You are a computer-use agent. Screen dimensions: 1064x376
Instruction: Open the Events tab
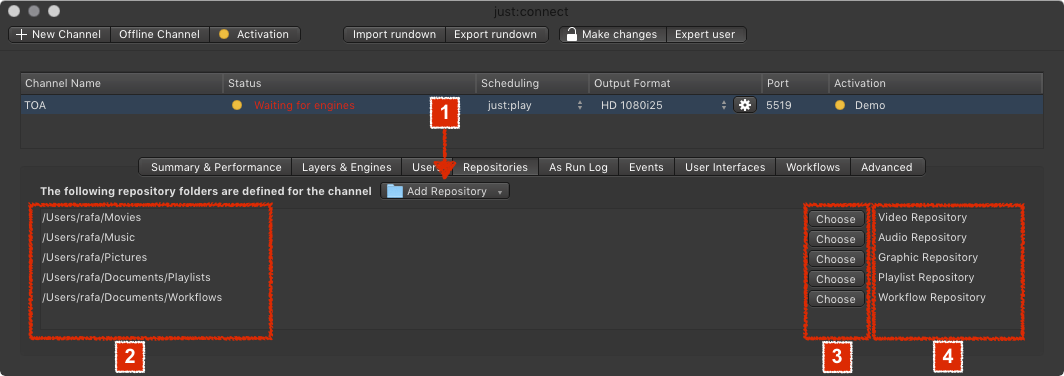(x=646, y=167)
